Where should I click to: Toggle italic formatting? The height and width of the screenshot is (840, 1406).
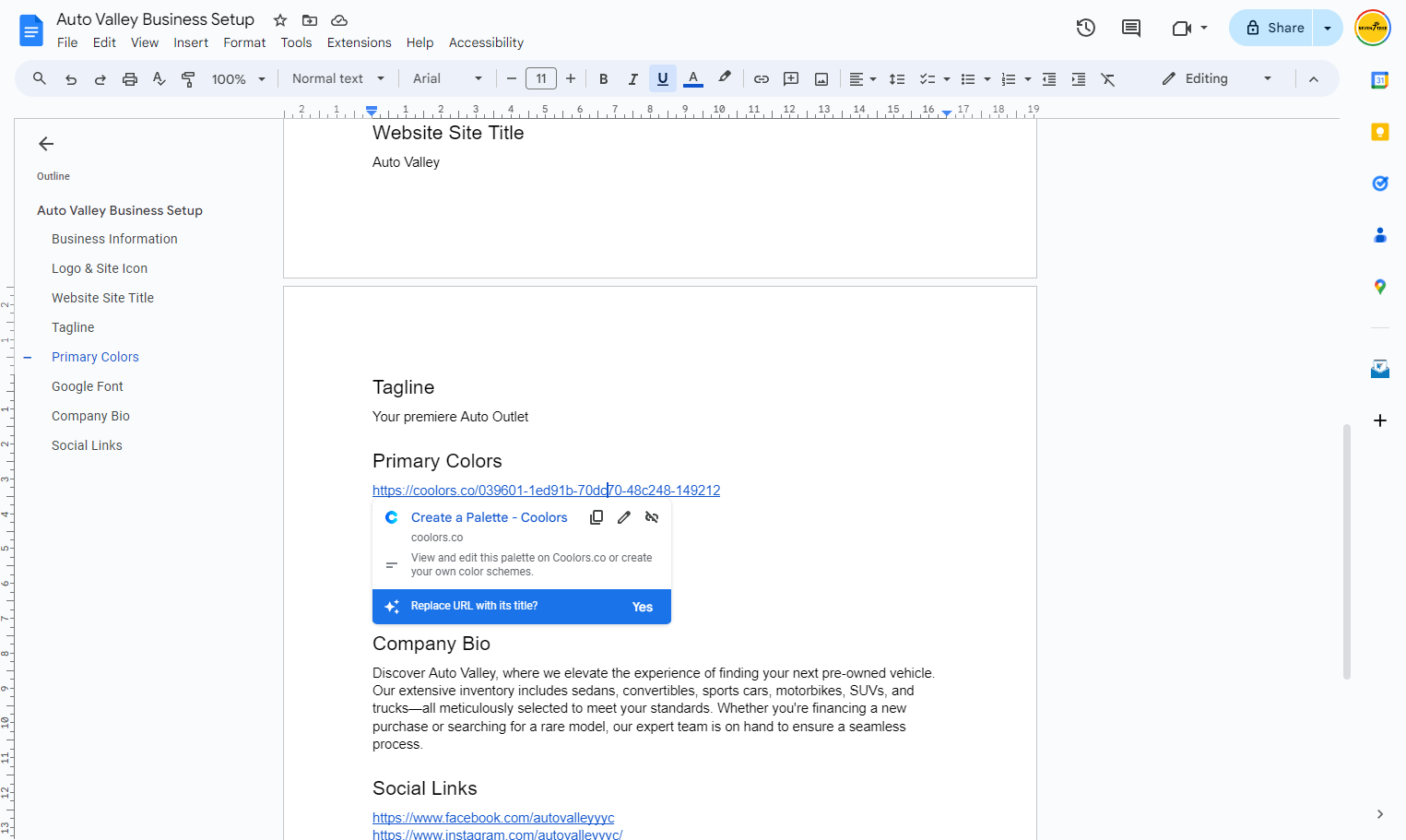633,79
